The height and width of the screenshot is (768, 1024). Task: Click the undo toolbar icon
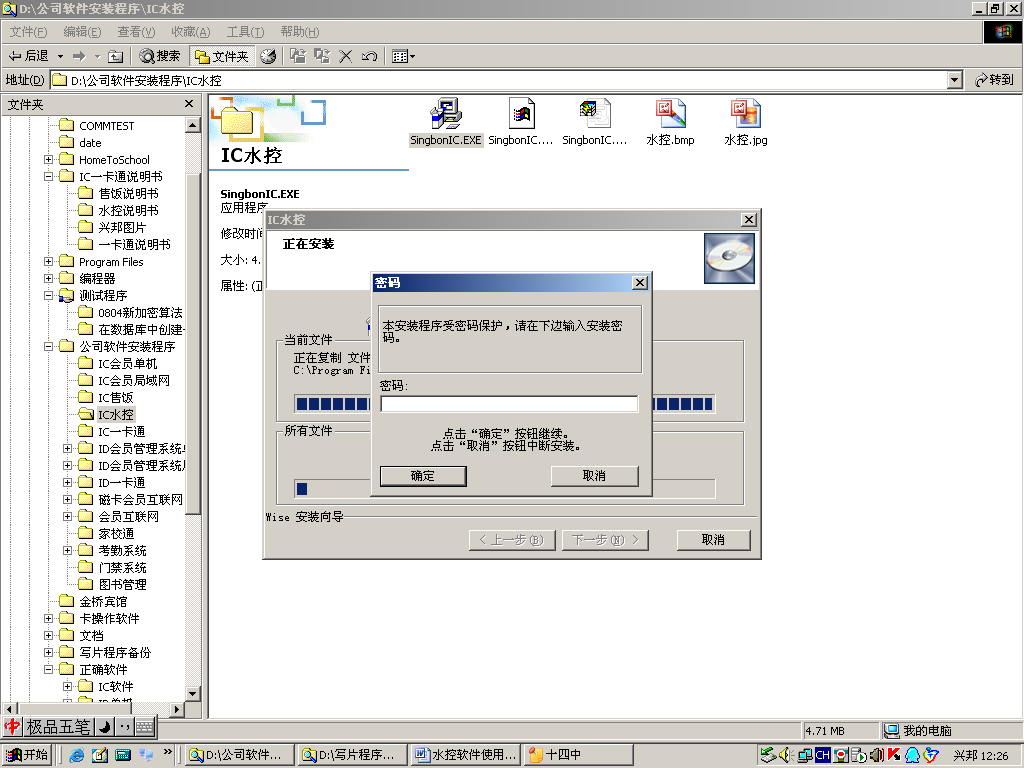coord(369,56)
